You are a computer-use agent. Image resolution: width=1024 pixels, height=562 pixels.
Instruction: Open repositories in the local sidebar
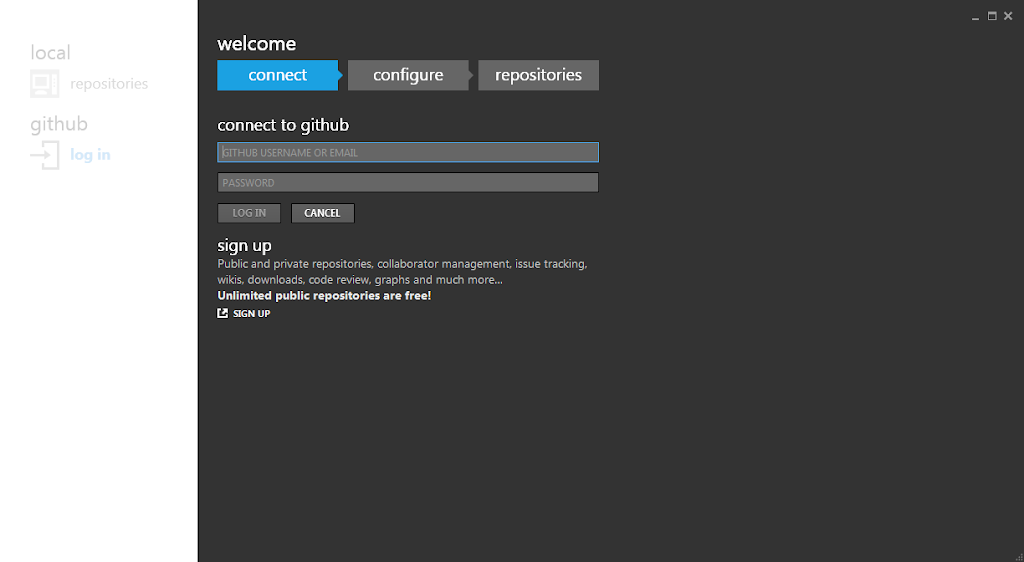[109, 84]
